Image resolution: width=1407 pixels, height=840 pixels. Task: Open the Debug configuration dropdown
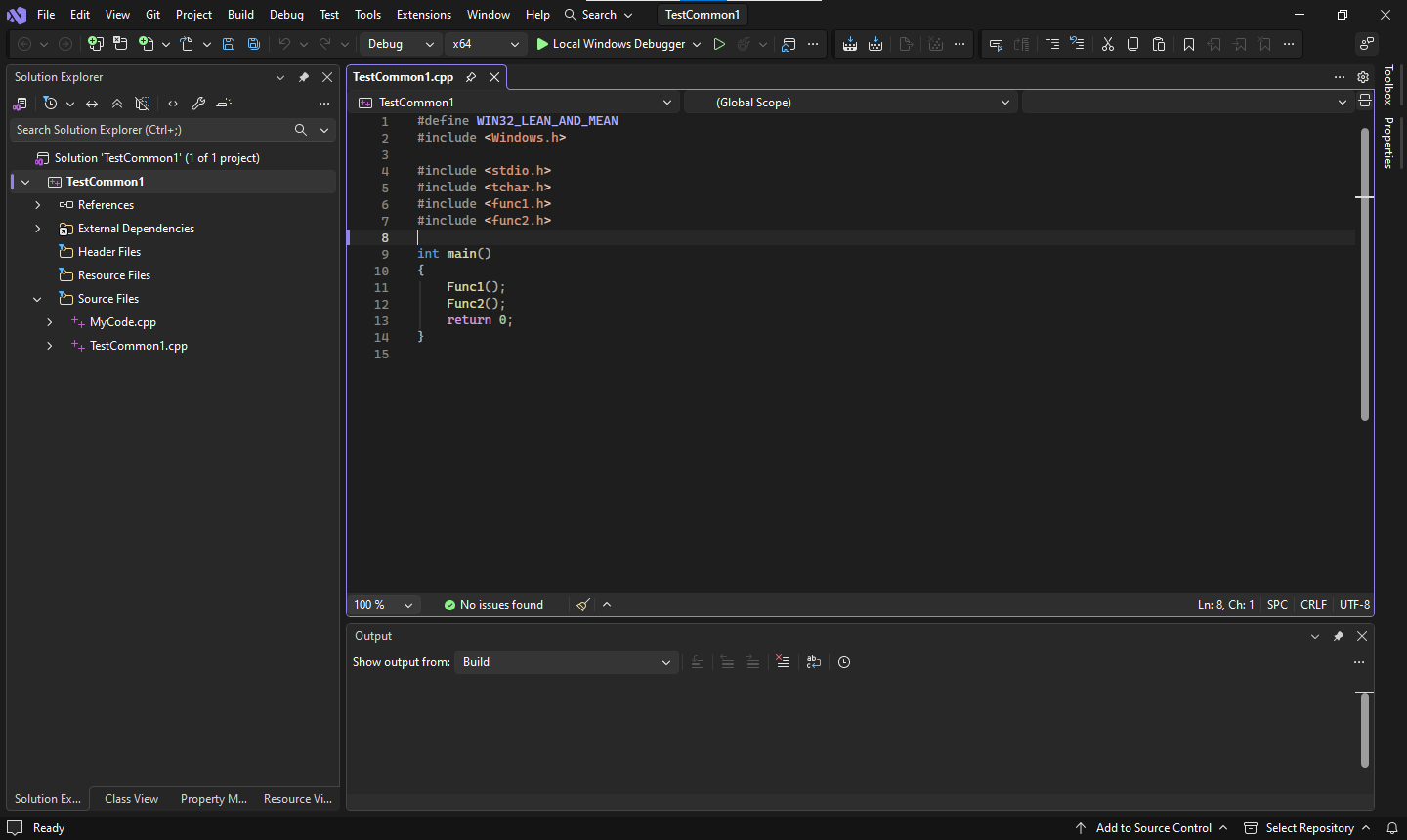pyautogui.click(x=401, y=44)
